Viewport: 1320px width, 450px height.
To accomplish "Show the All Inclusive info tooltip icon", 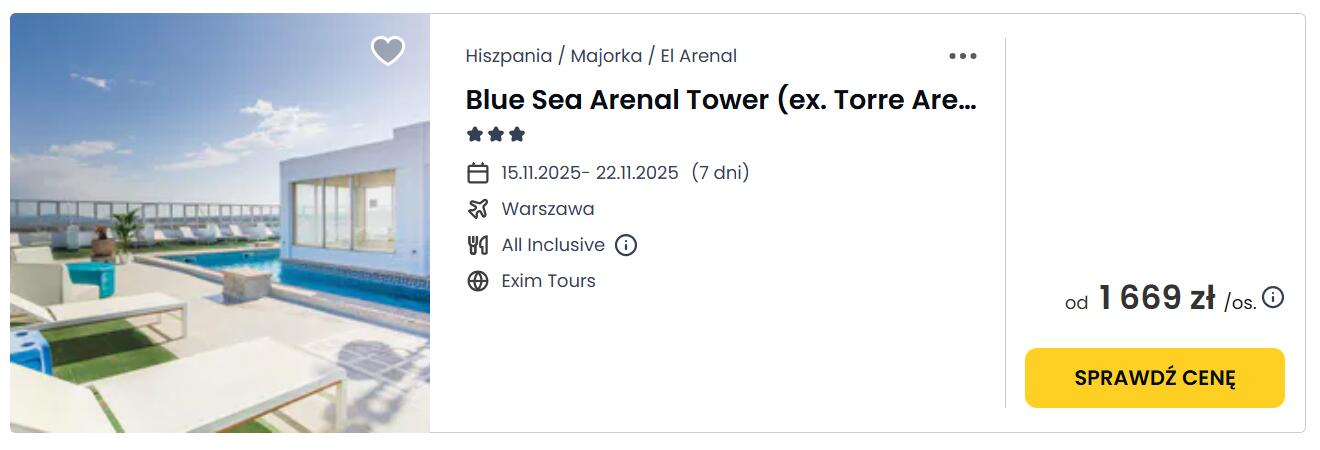I will tap(626, 245).
